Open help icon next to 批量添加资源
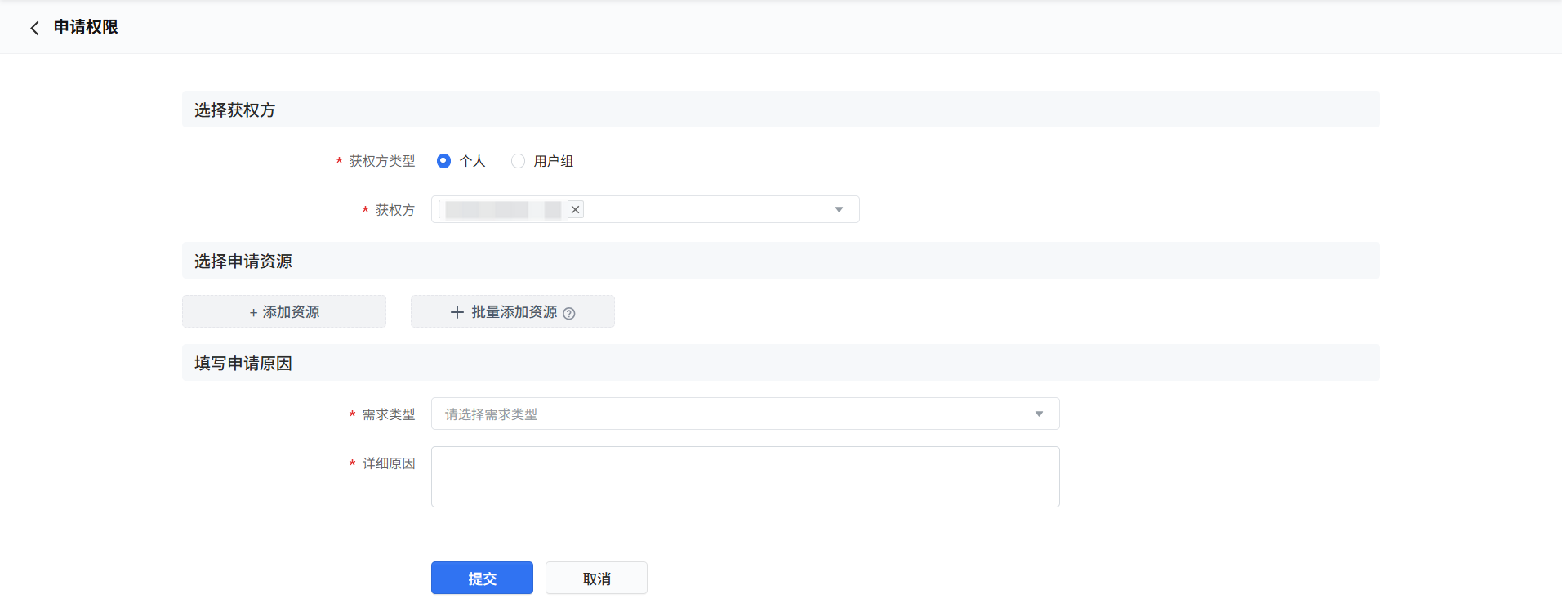 [x=569, y=313]
